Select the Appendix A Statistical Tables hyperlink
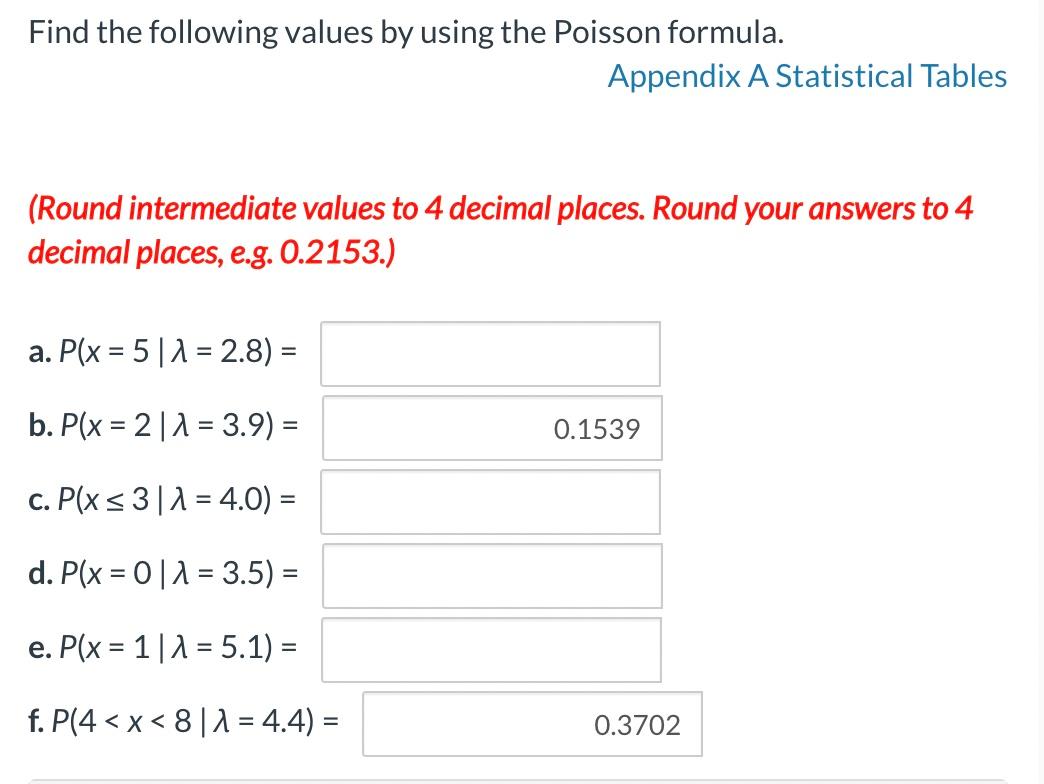Viewport: 1044px width, 784px height. (x=807, y=75)
